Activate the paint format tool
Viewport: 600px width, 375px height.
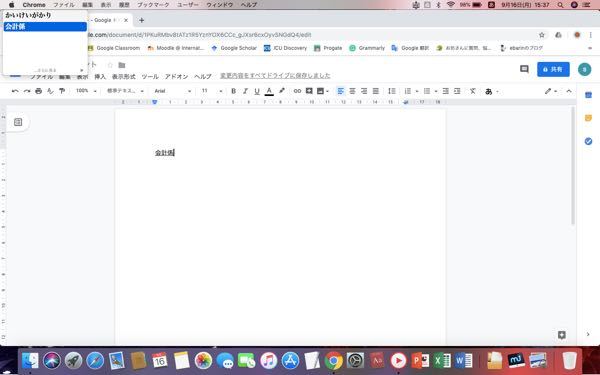click(62, 91)
